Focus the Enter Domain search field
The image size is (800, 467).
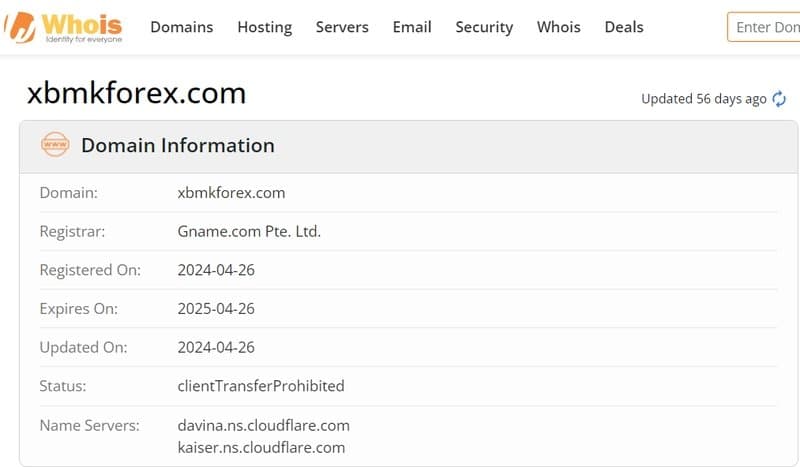pyautogui.click(x=766, y=27)
